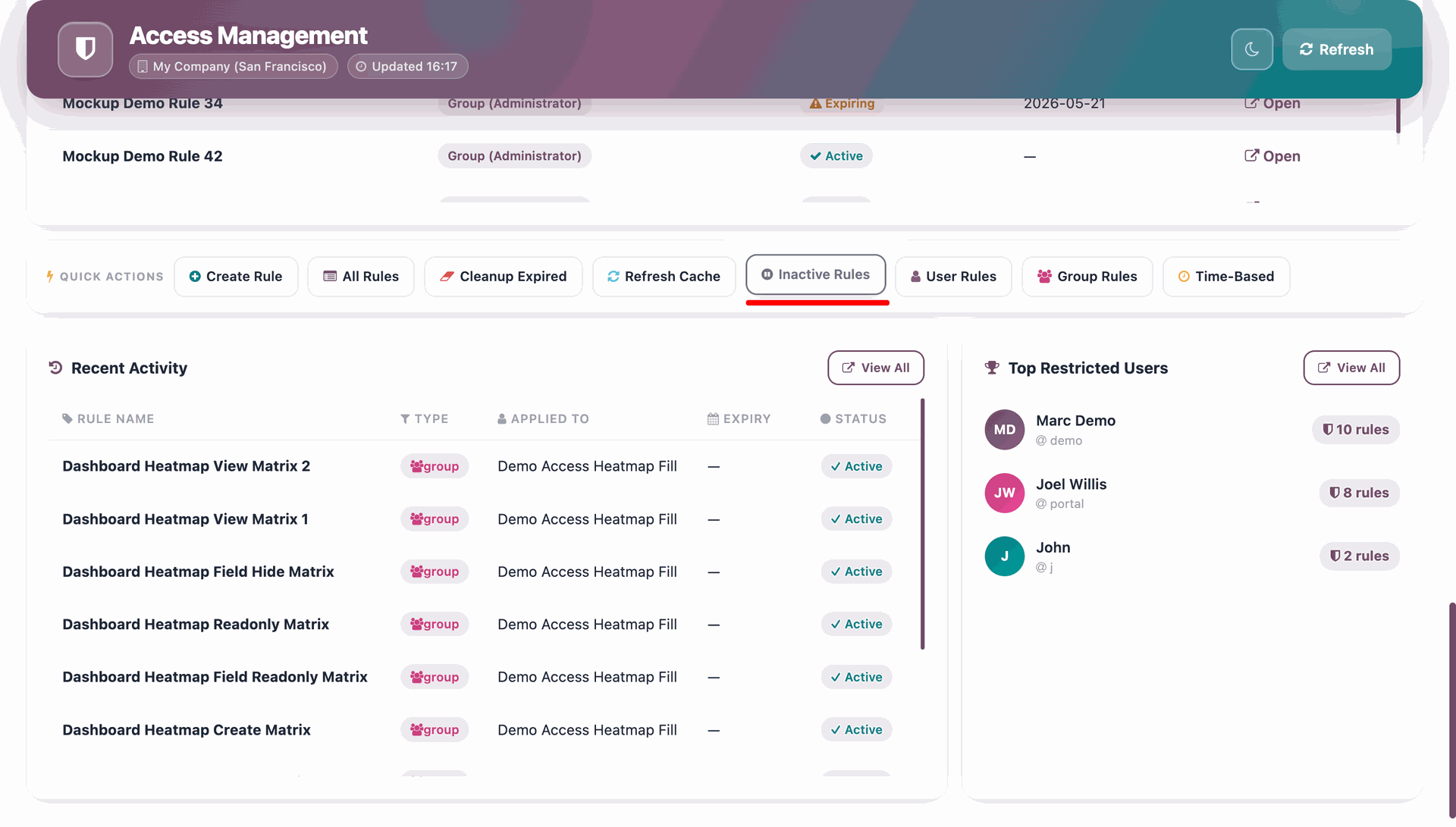Select Dashboard Heatmap Create Matrix row
Screen dimensions: 1456x827
coord(484,730)
